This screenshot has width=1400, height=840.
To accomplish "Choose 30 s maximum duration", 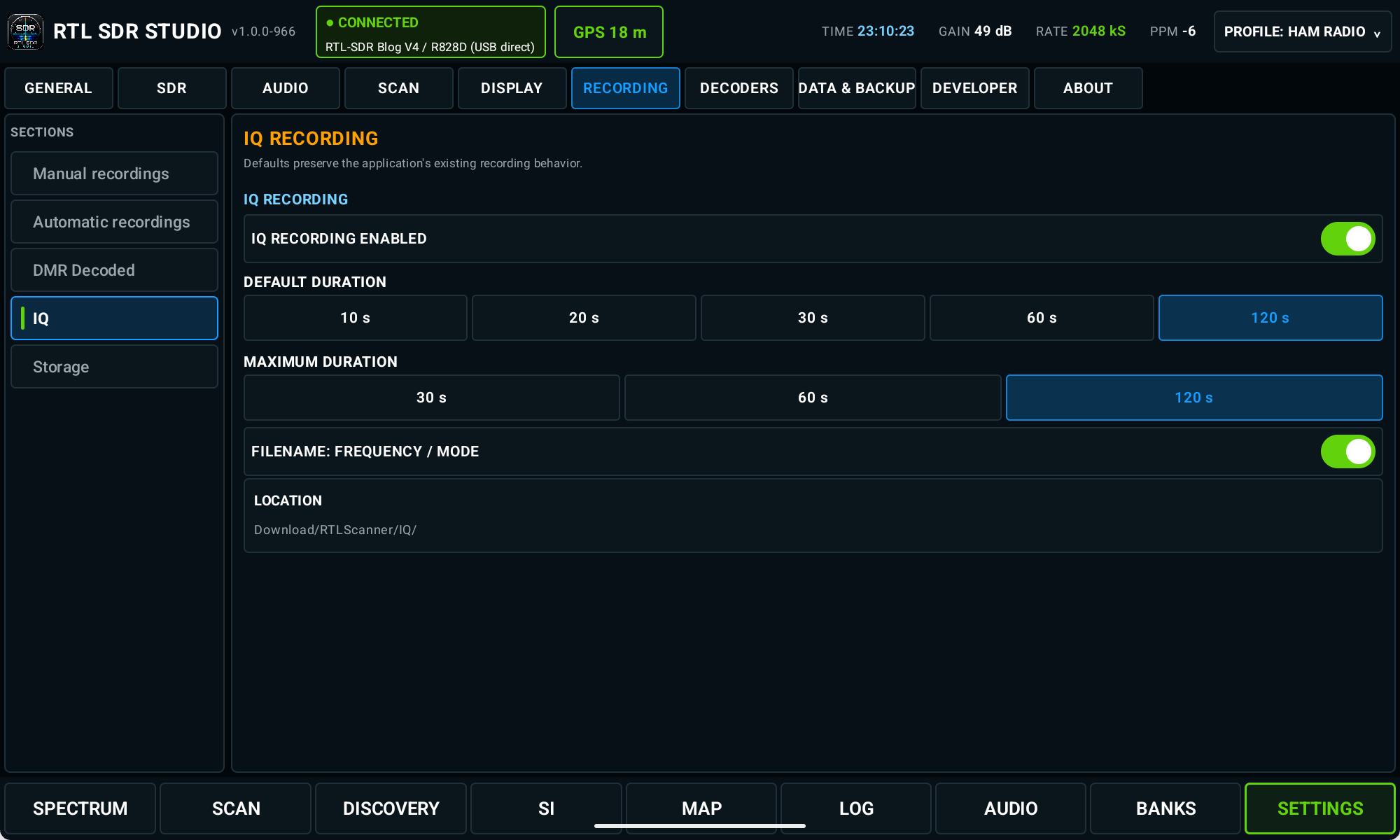I will pos(431,398).
